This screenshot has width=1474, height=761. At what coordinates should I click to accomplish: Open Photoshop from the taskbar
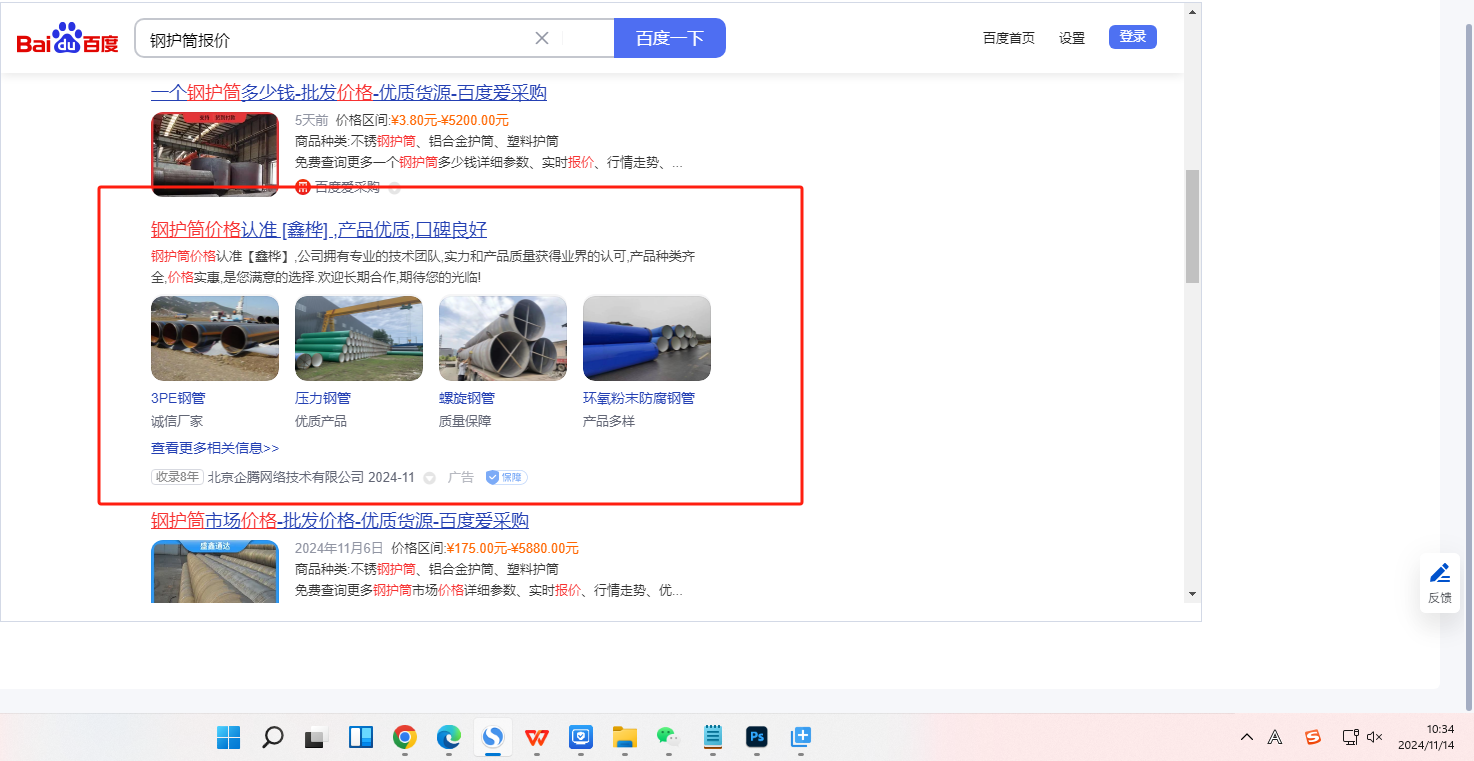click(757, 738)
